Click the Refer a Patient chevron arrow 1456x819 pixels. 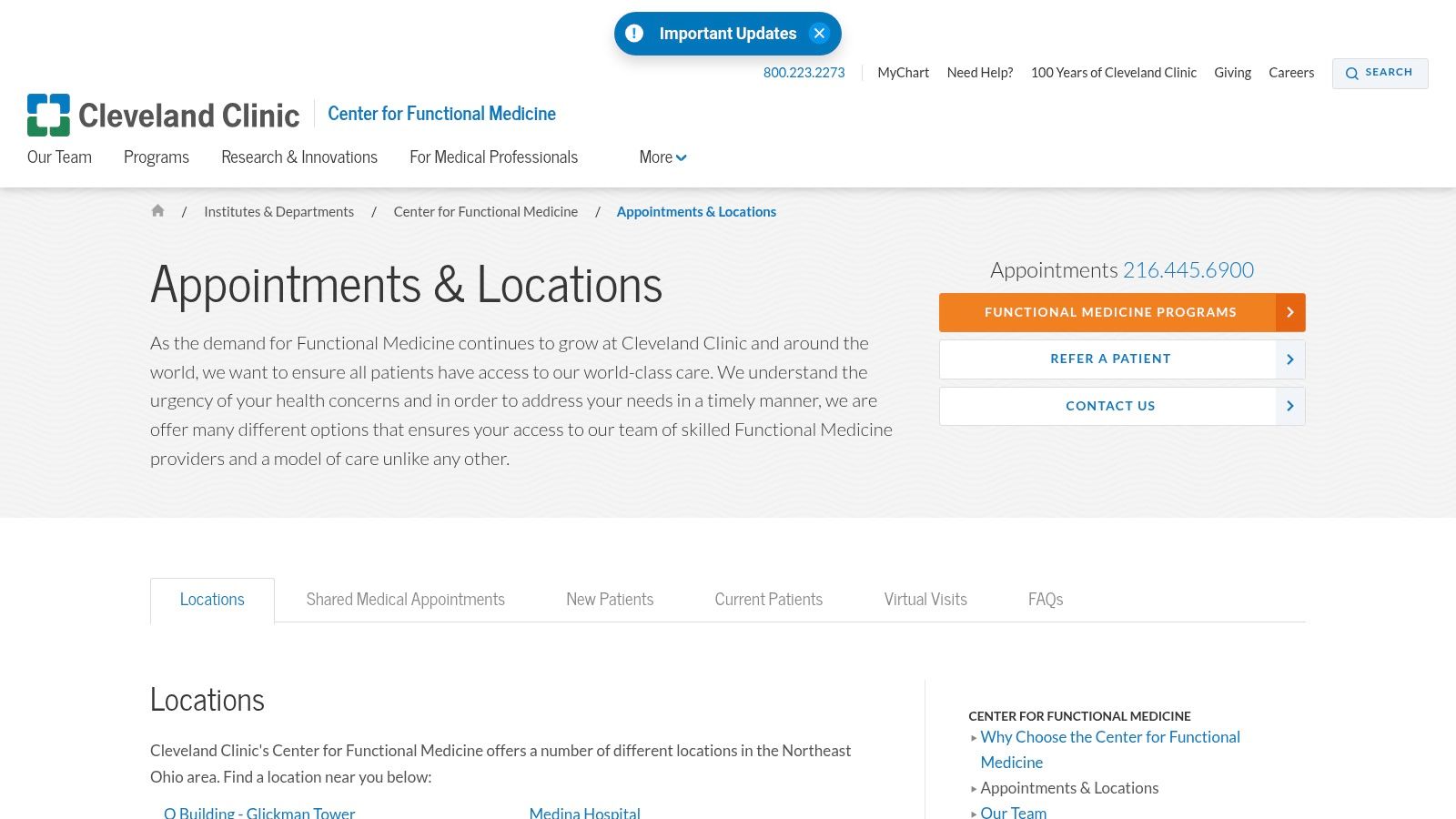pos(1289,359)
